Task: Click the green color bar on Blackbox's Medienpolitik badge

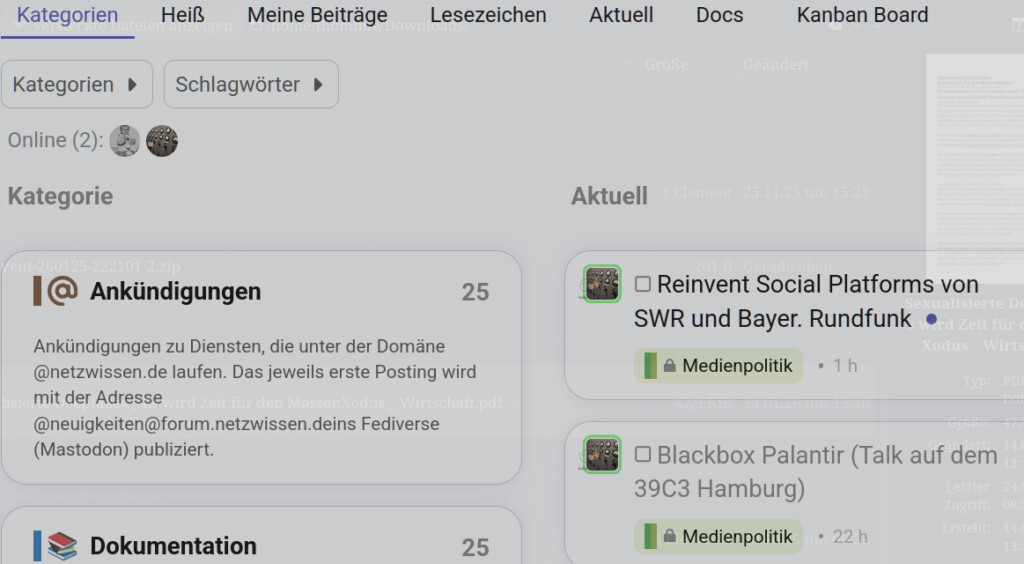Action: [651, 537]
